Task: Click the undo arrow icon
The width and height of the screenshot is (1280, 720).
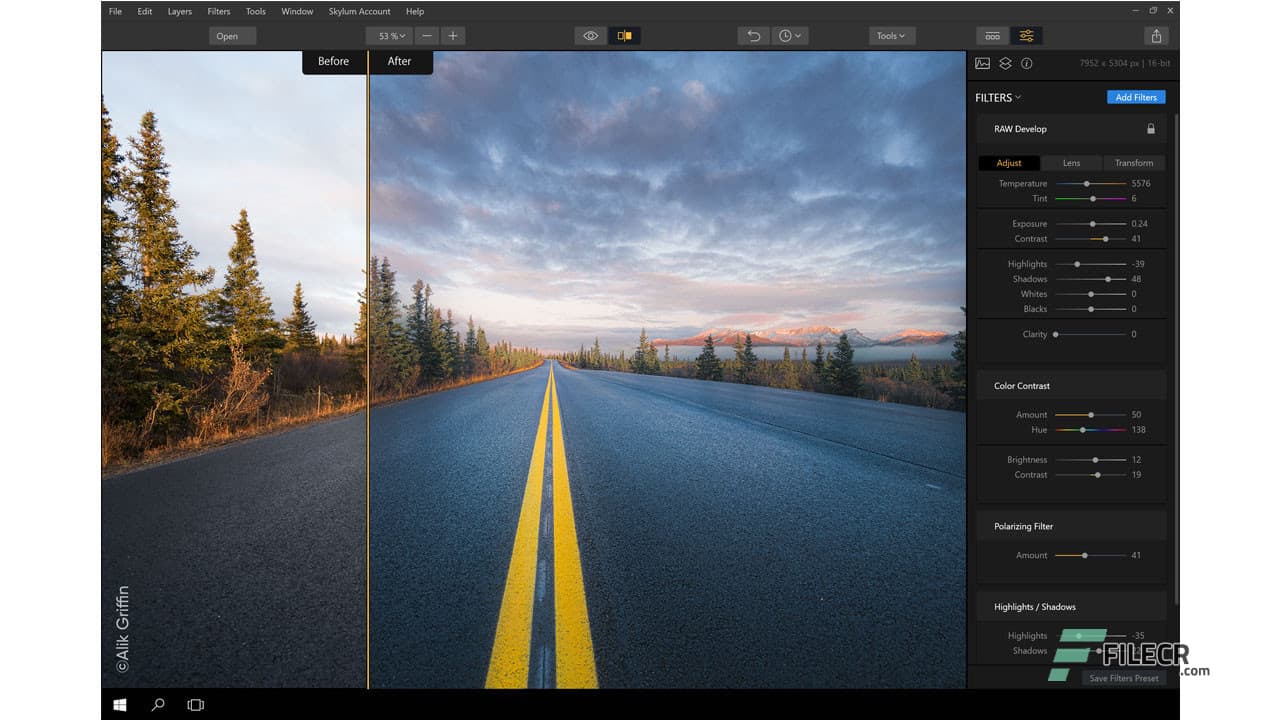Action: [753, 35]
